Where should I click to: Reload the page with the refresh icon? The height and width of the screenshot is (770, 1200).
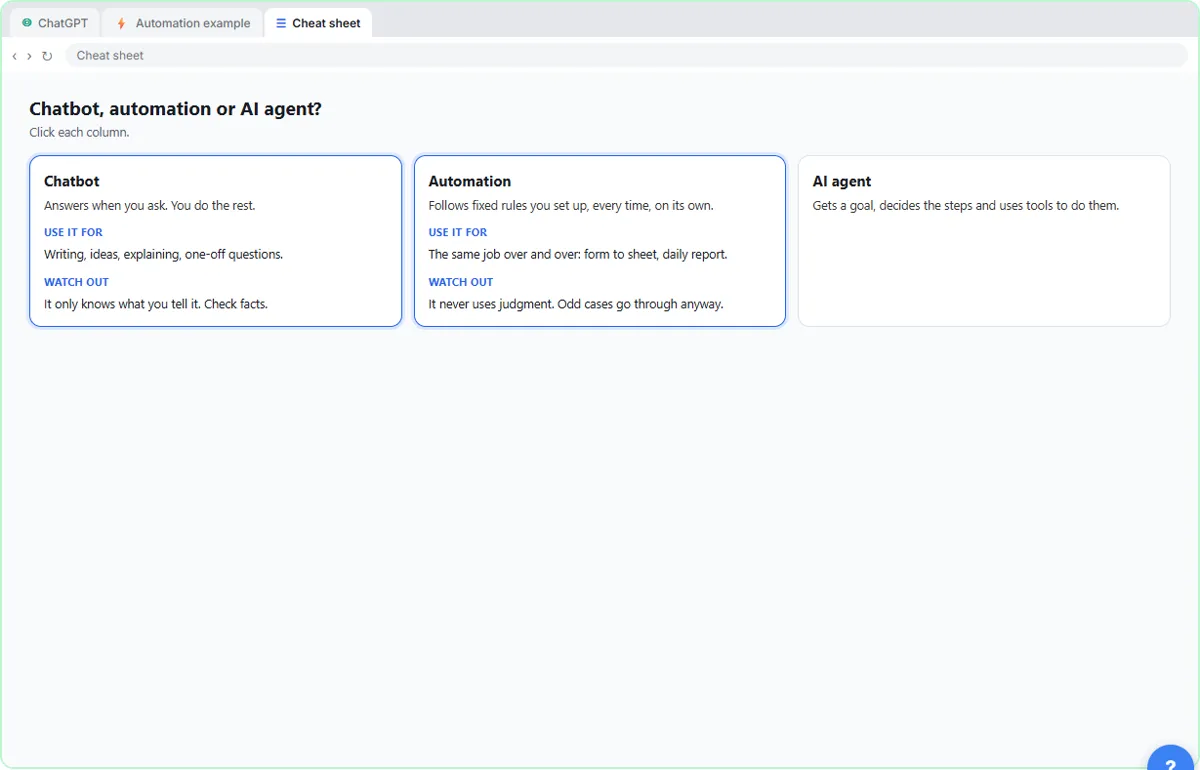pyautogui.click(x=47, y=56)
